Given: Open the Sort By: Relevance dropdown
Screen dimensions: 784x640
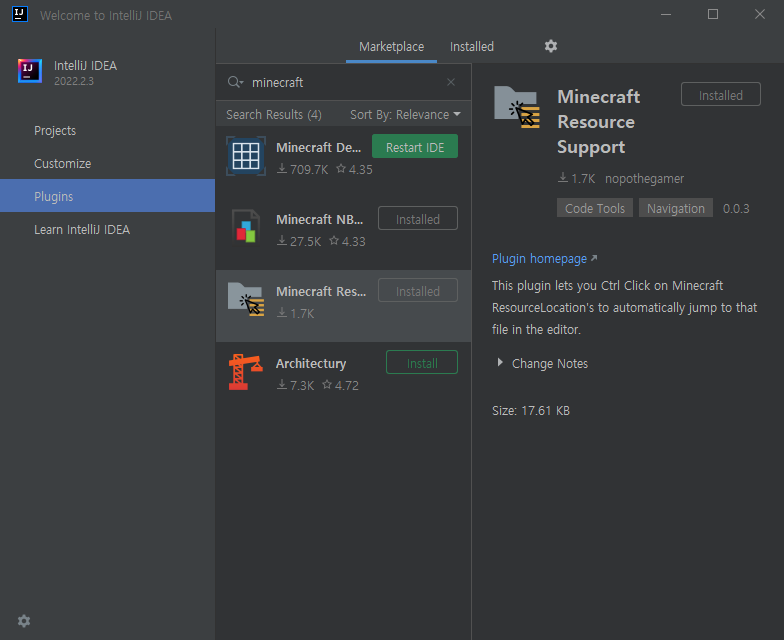Looking at the screenshot, I should click(405, 114).
